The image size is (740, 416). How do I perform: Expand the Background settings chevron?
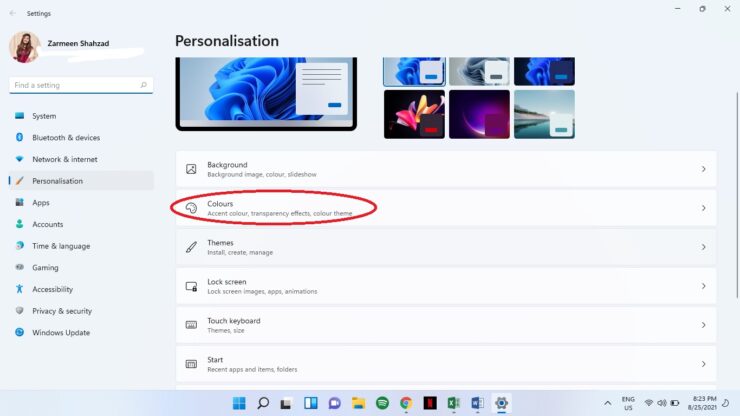pyautogui.click(x=703, y=169)
